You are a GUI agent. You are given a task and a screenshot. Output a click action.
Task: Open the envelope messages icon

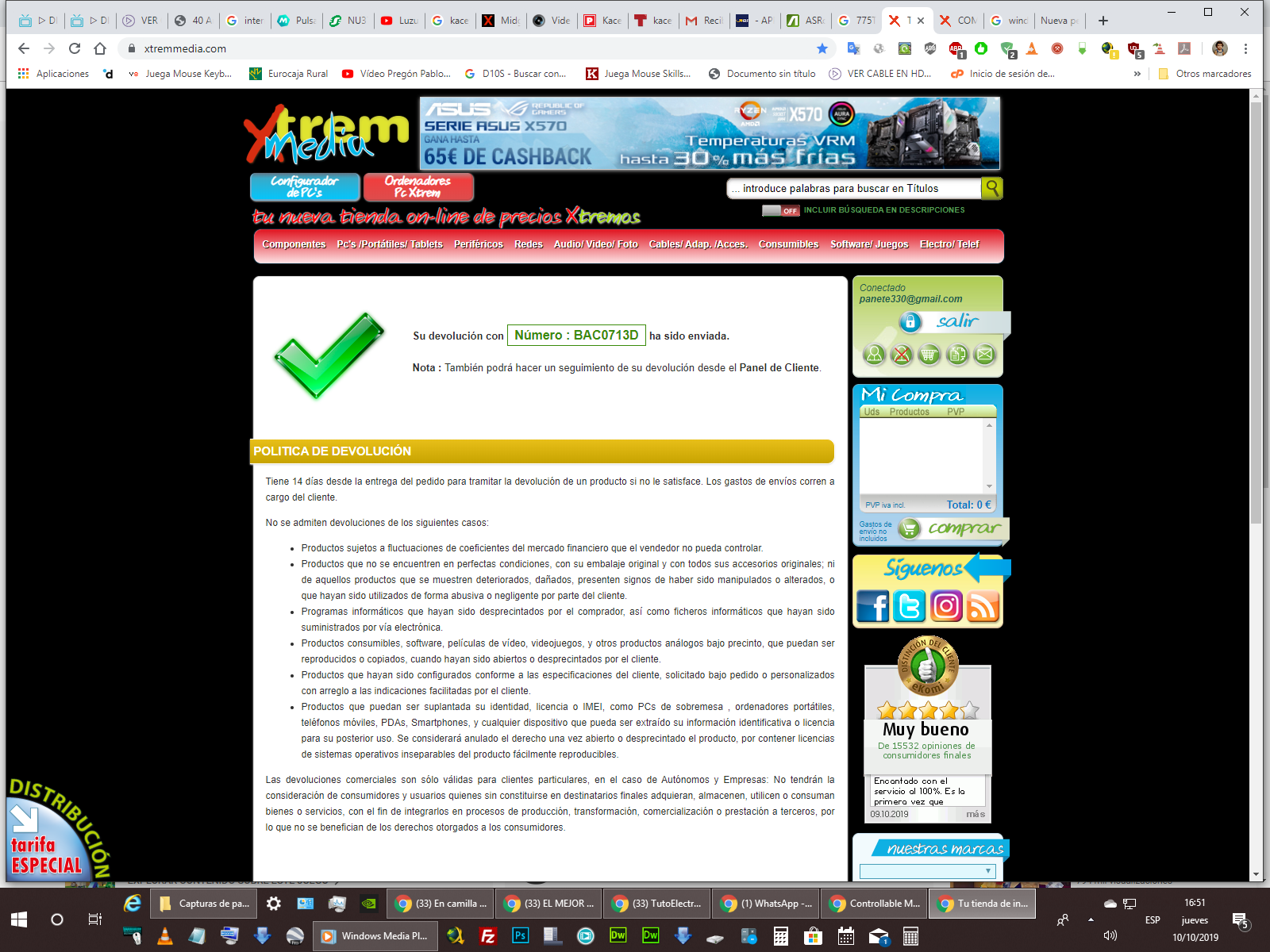pos(984,355)
